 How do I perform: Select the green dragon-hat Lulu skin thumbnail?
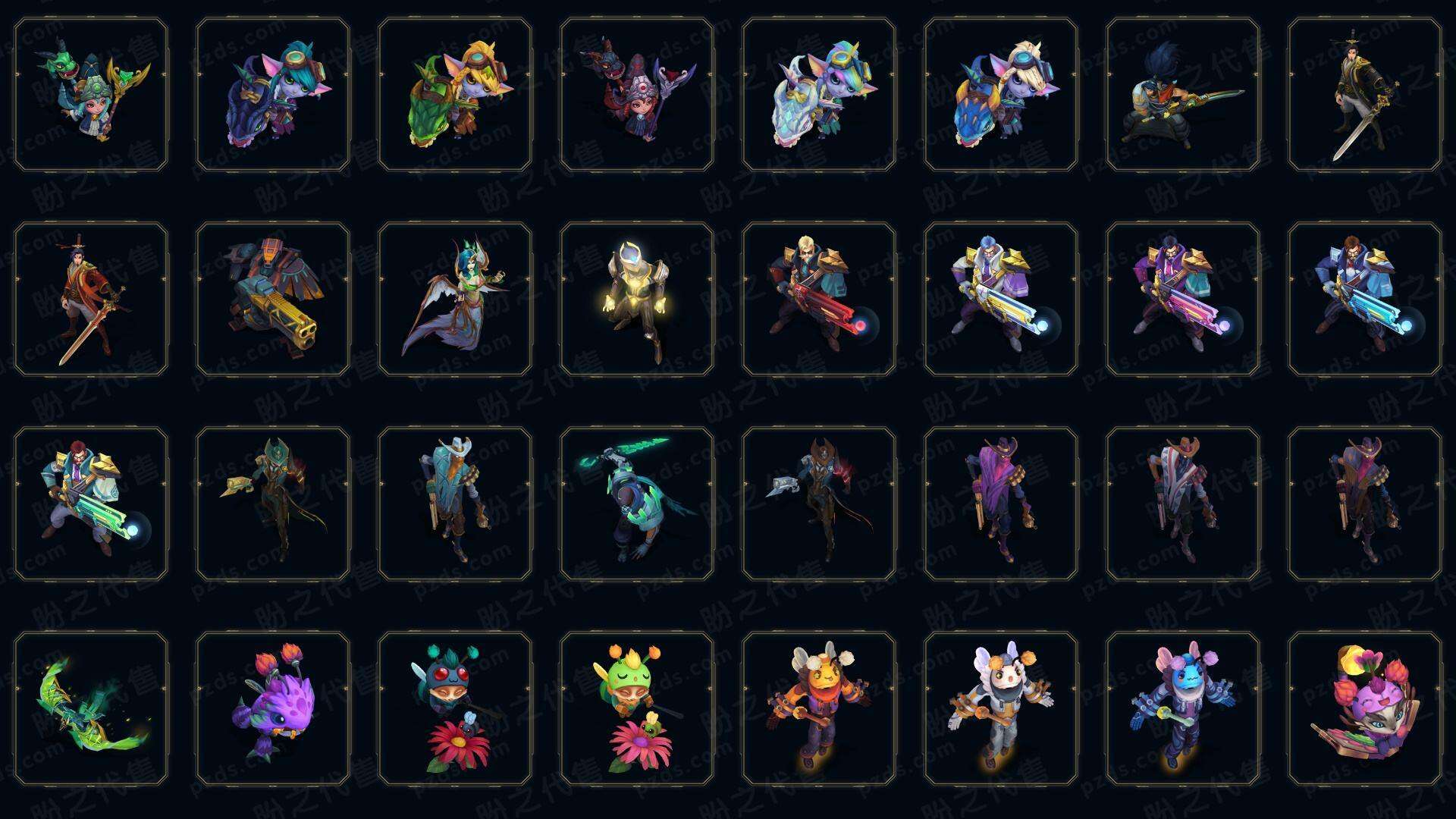(91, 95)
